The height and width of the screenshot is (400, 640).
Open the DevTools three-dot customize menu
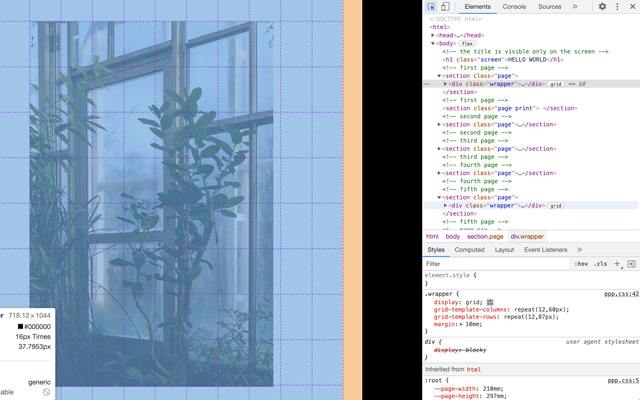617,7
